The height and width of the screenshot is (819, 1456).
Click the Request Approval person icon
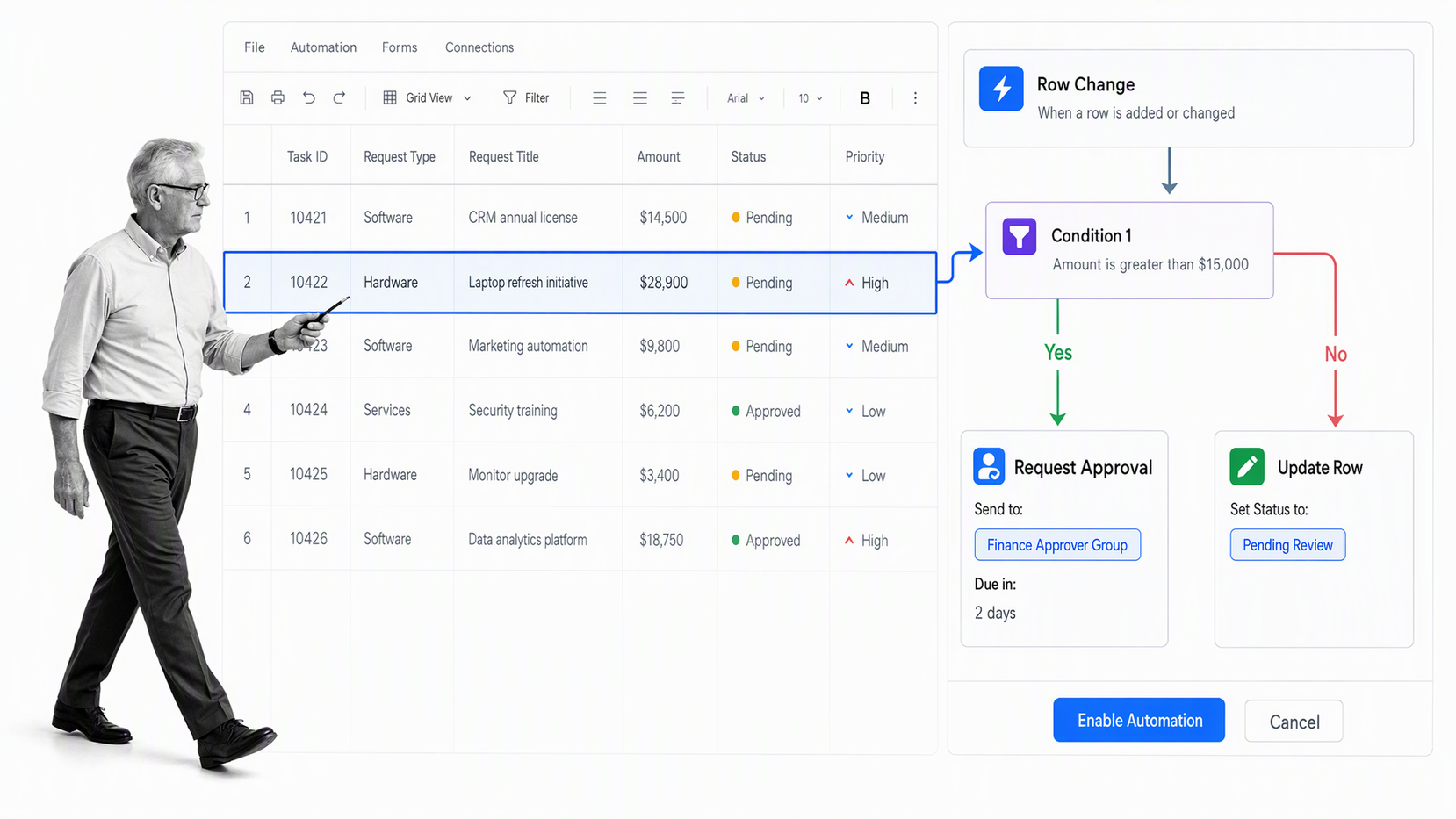point(989,466)
